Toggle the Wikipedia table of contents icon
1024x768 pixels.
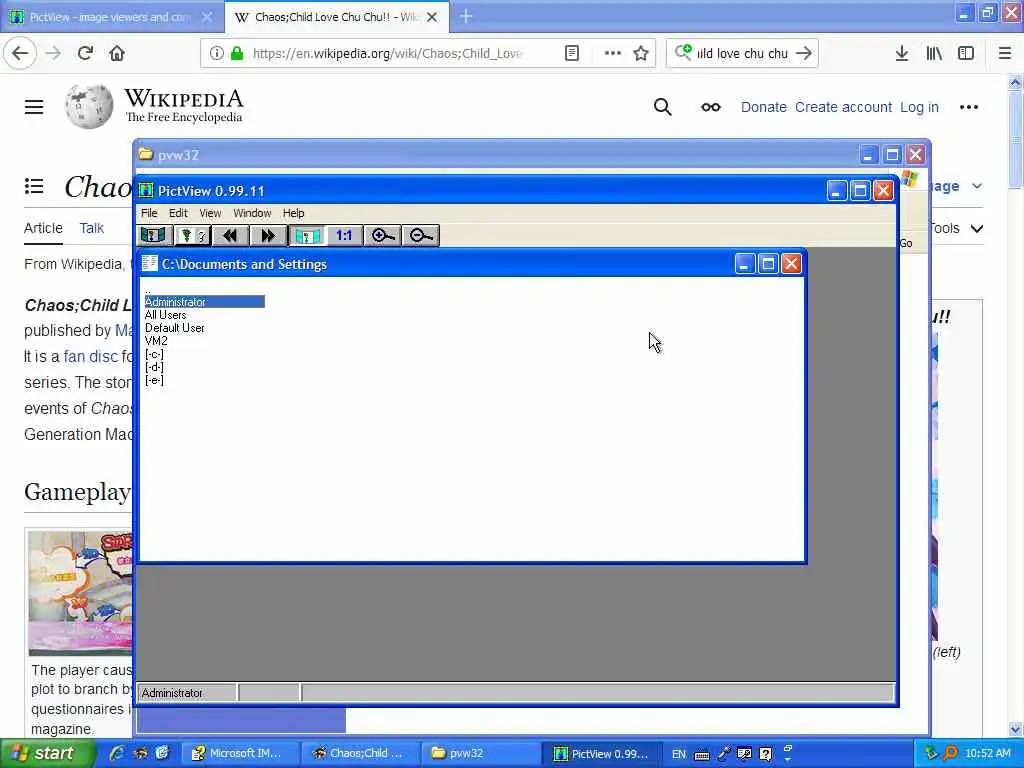(34, 187)
